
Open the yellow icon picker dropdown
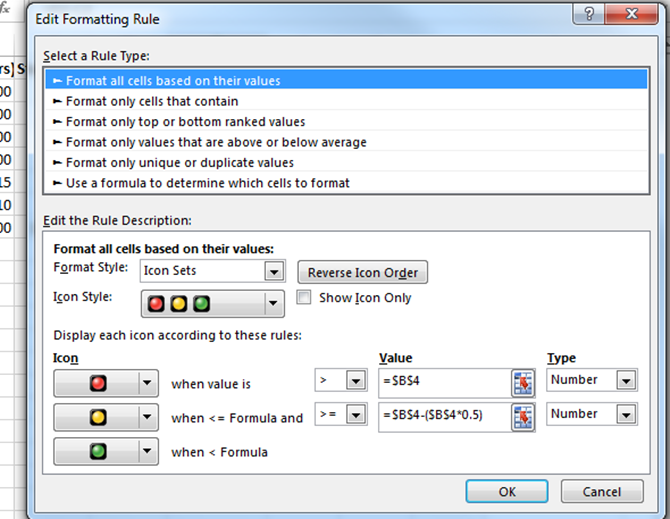point(147,417)
